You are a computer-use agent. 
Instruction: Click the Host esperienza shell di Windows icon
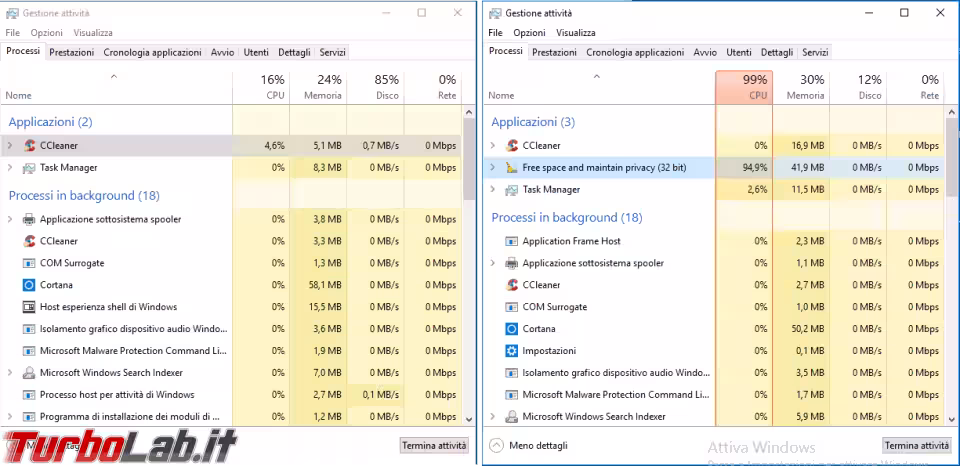point(28,307)
